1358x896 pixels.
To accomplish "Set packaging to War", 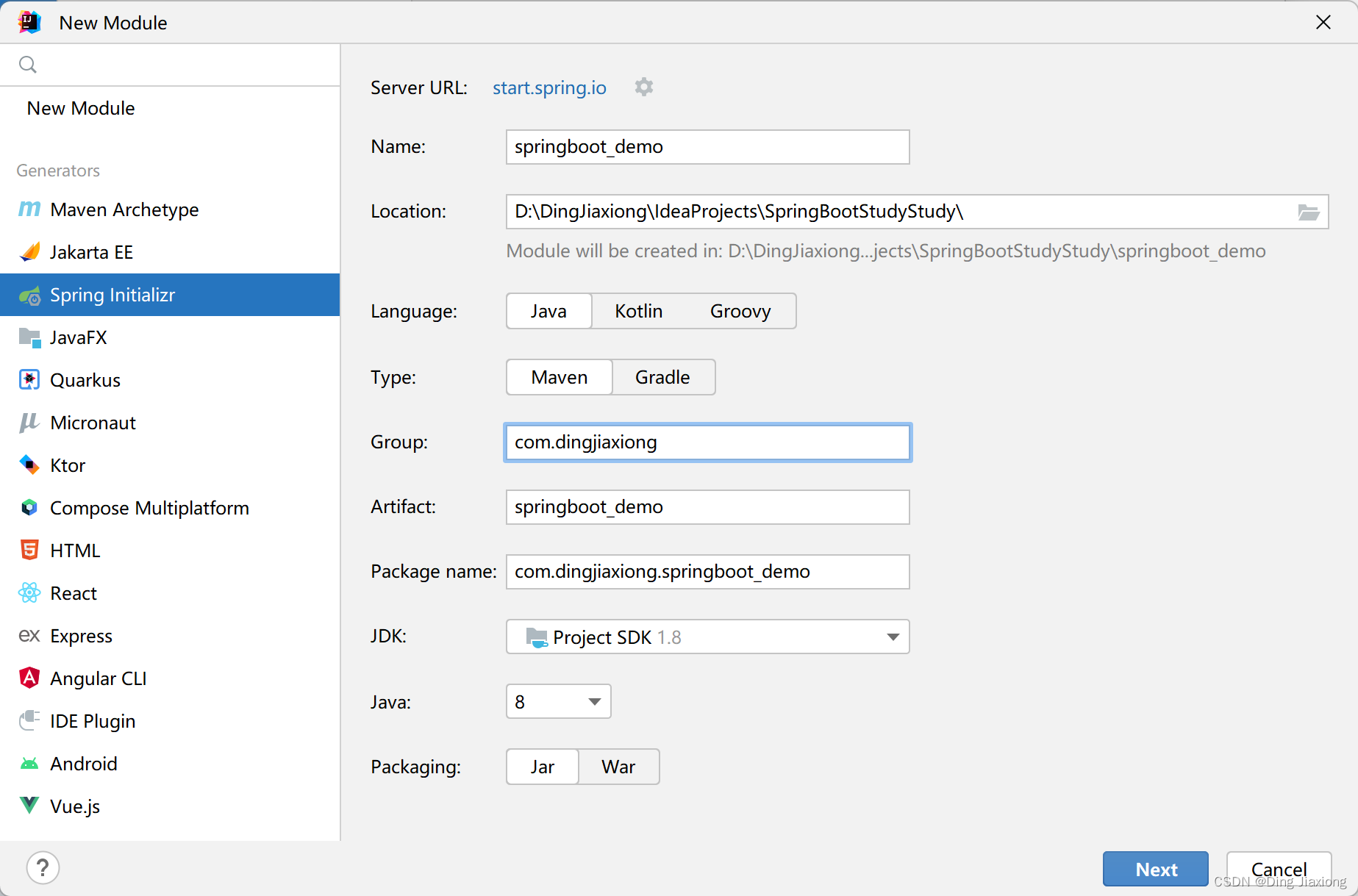I will coord(618,767).
